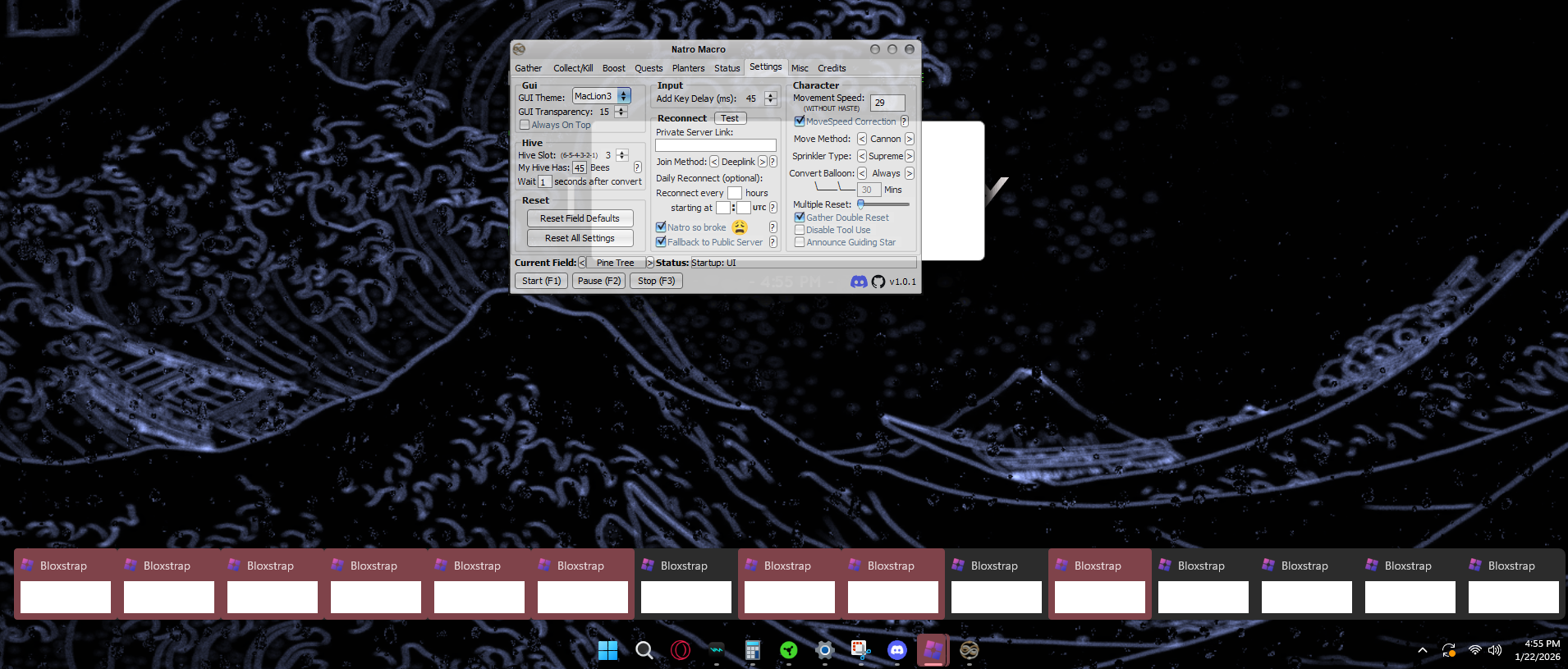Open the update sync tray icon
This screenshot has width=1568, height=669.
1449,651
